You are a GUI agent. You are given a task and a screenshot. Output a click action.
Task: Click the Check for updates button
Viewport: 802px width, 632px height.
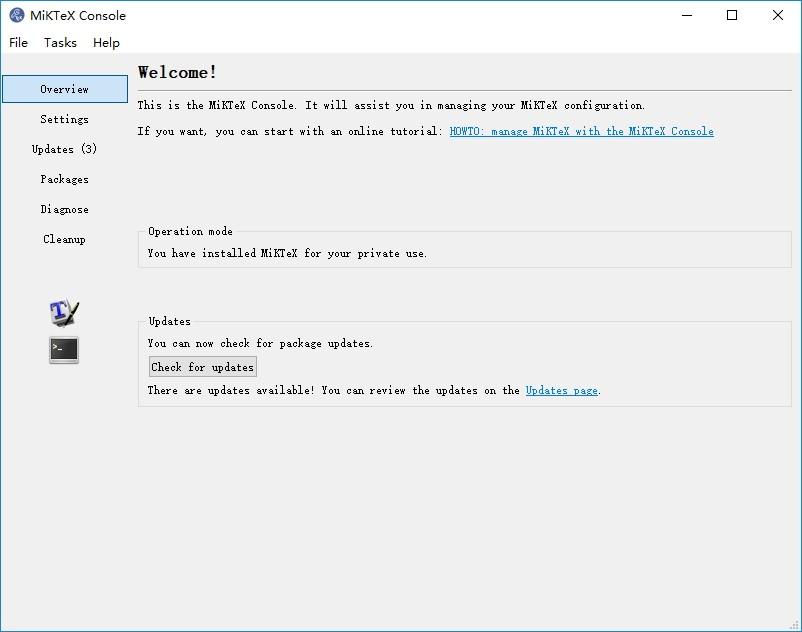[203, 367]
